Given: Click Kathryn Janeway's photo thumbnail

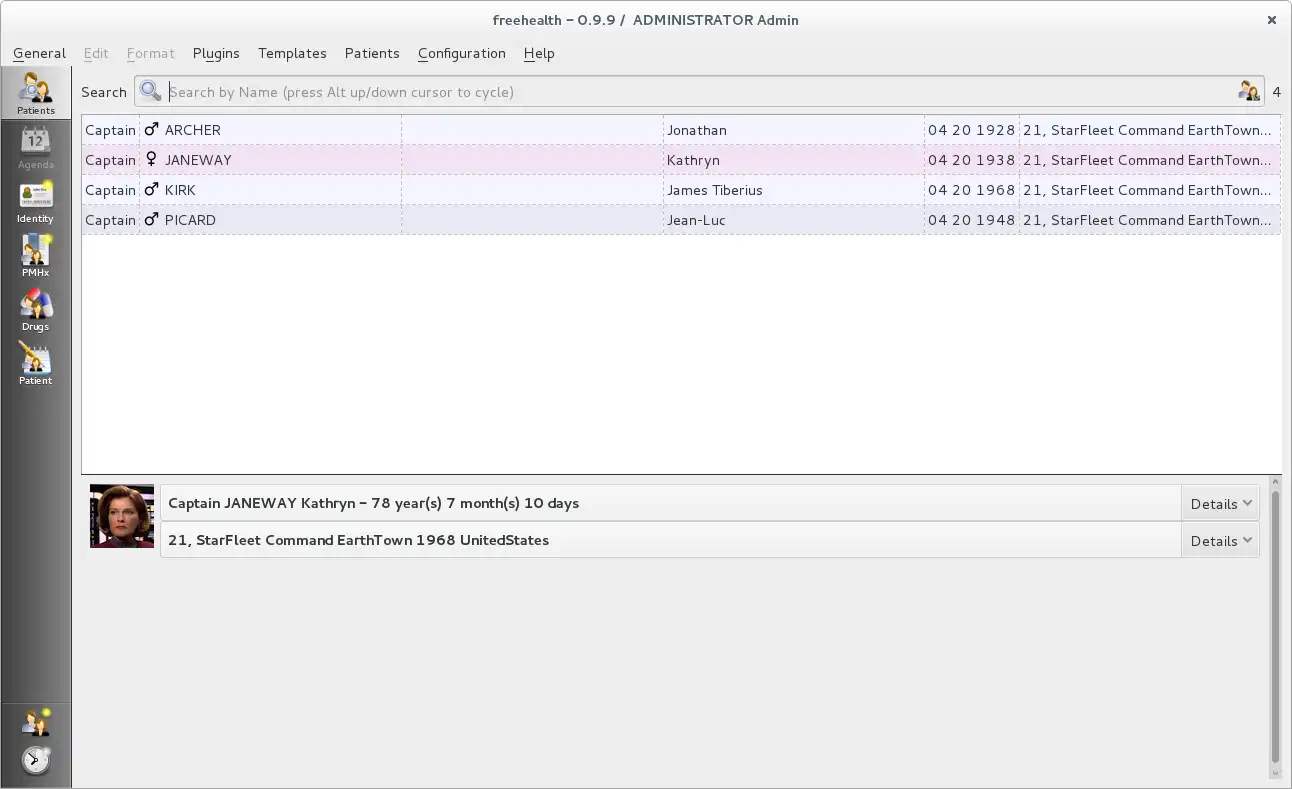Looking at the screenshot, I should click(x=122, y=516).
